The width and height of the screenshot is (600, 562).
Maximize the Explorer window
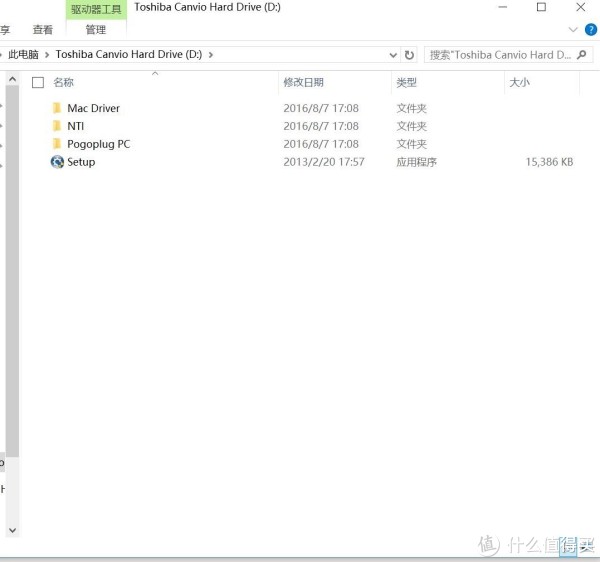tap(541, 7)
